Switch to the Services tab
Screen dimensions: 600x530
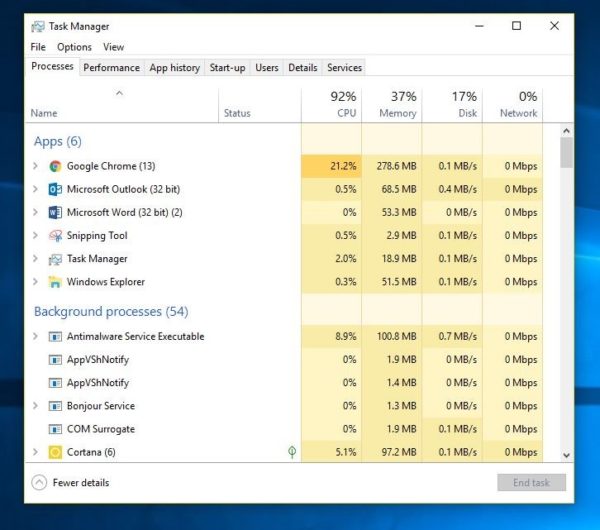344,68
